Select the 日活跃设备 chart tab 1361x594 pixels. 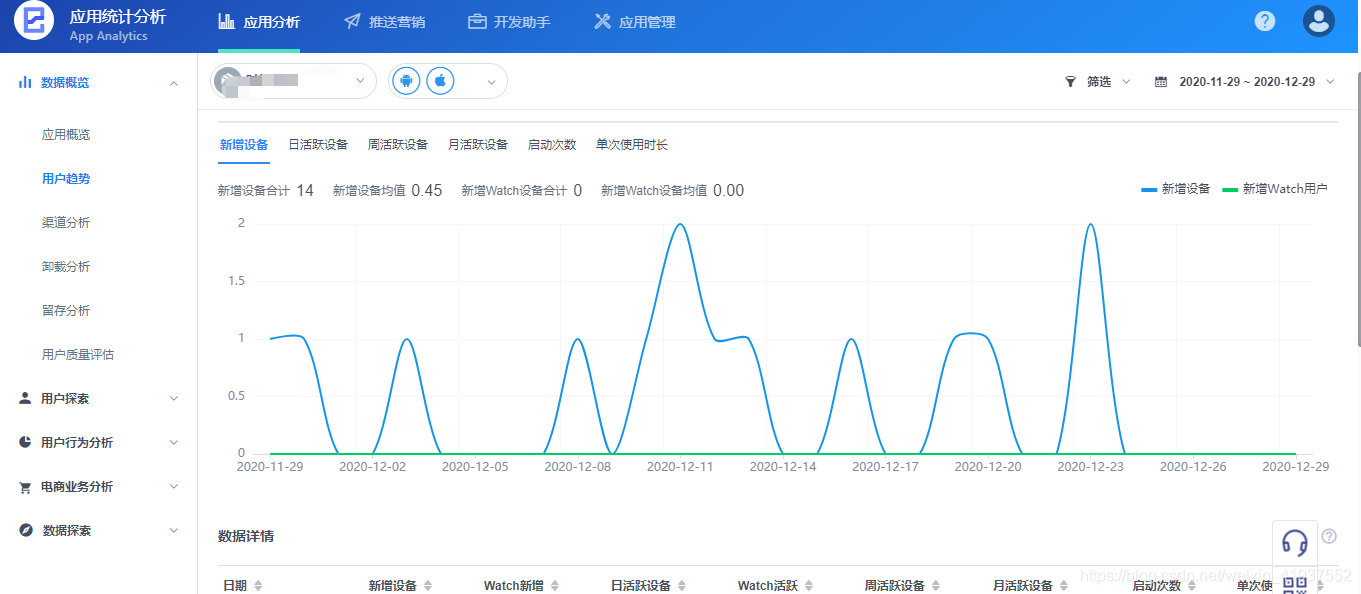click(318, 145)
